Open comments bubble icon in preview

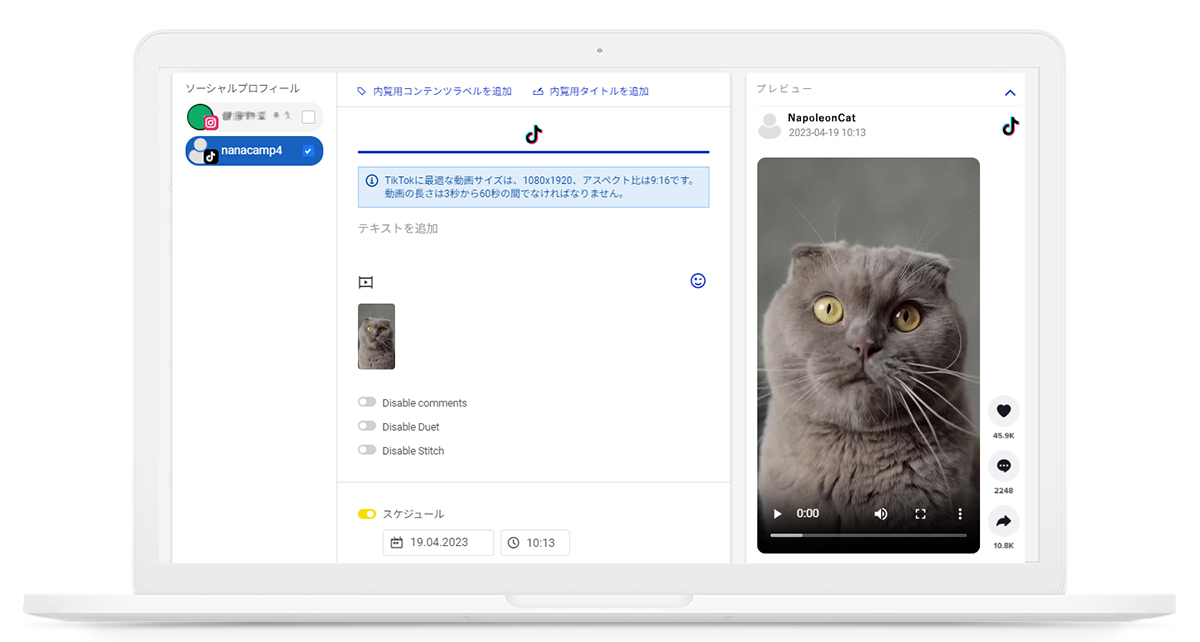[1004, 466]
